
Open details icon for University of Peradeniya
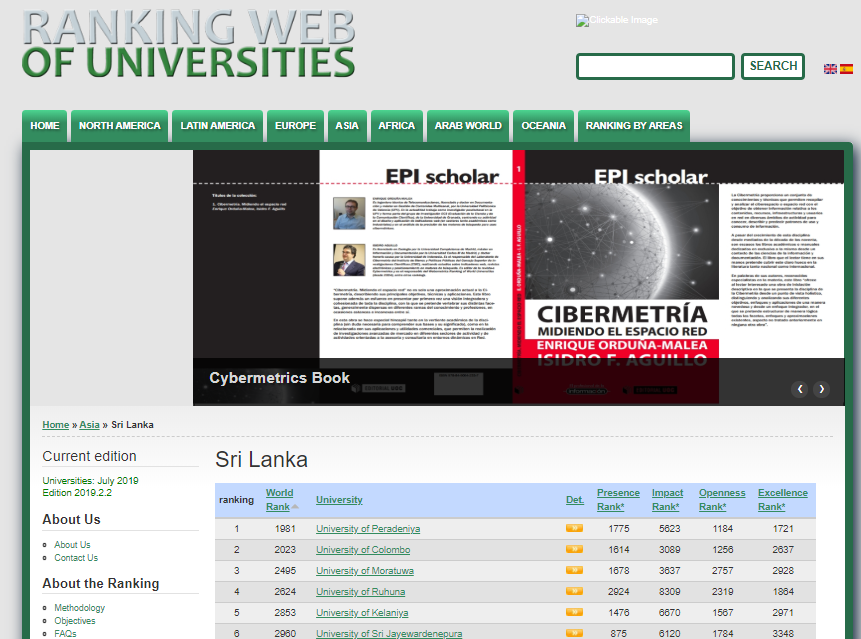pos(574,528)
